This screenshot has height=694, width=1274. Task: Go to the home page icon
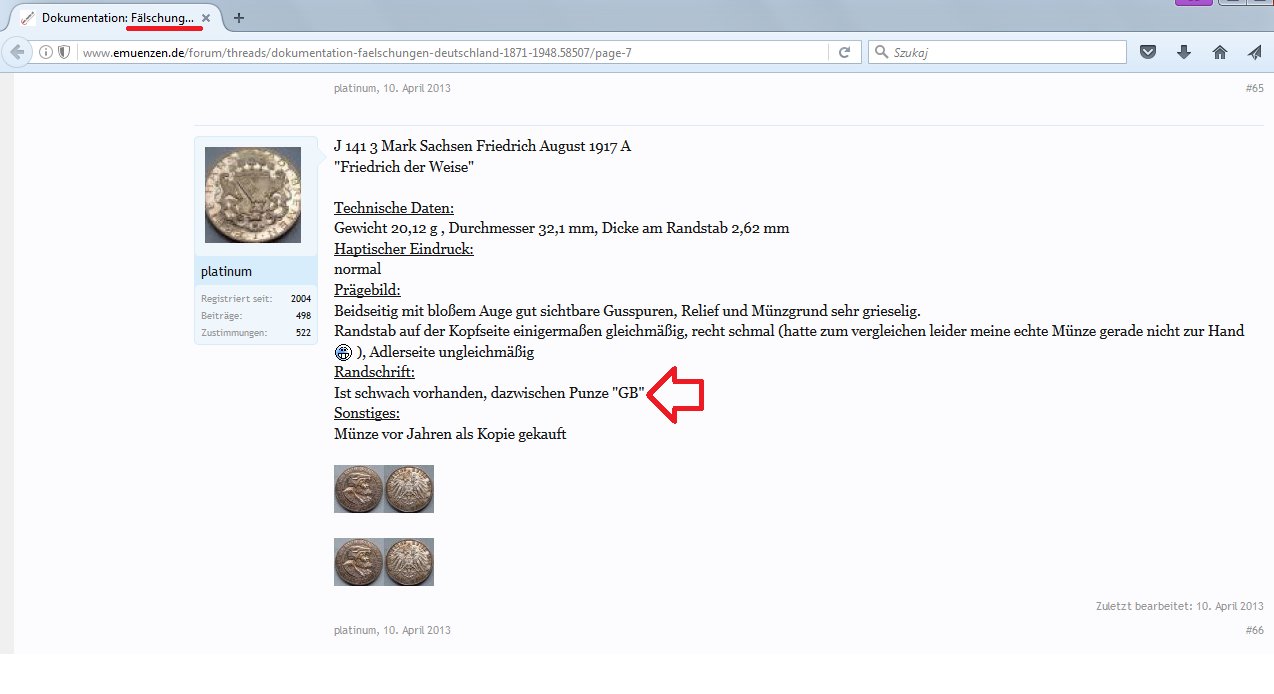[1219, 52]
